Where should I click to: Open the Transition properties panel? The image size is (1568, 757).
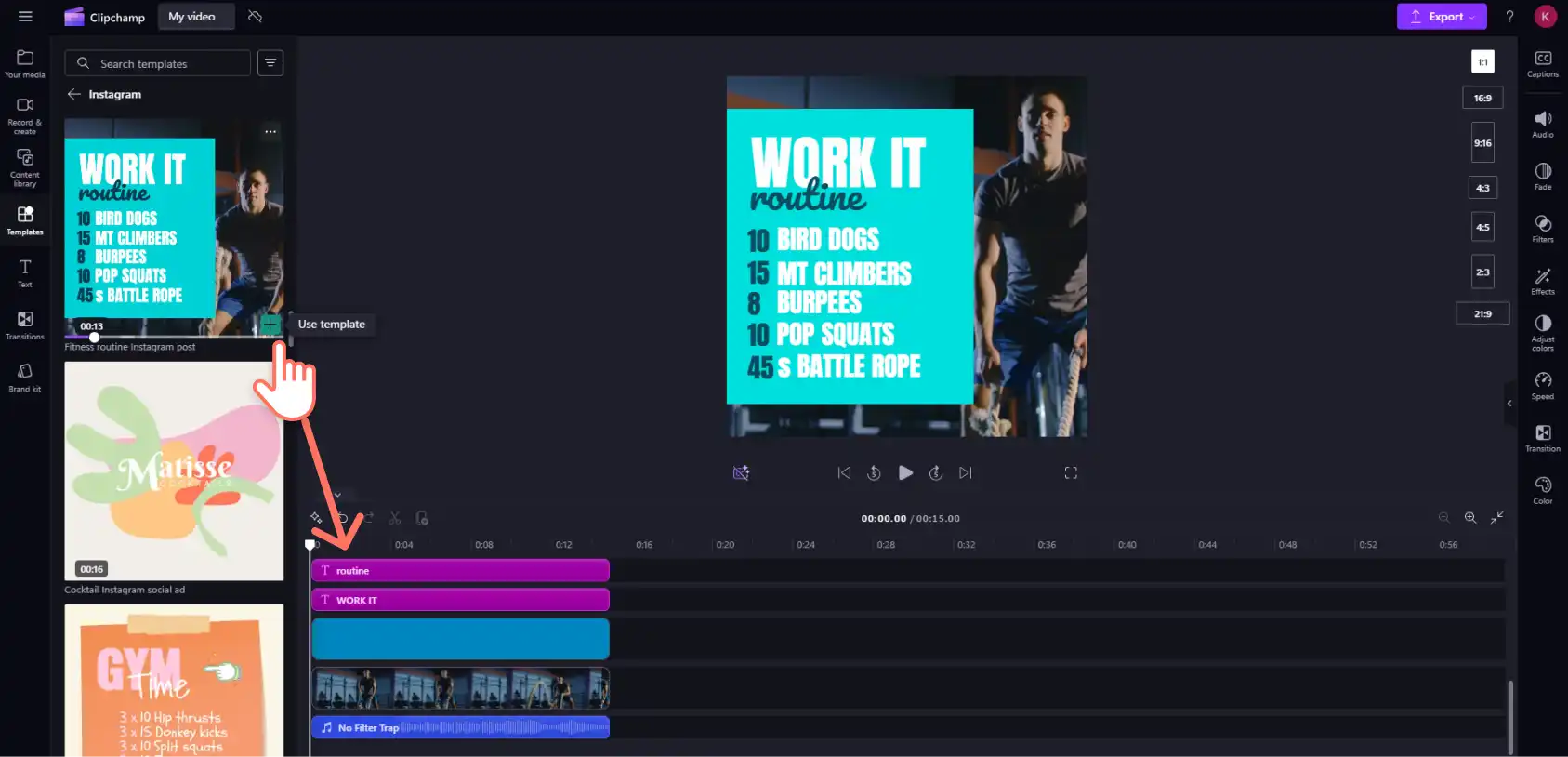[x=1543, y=438]
